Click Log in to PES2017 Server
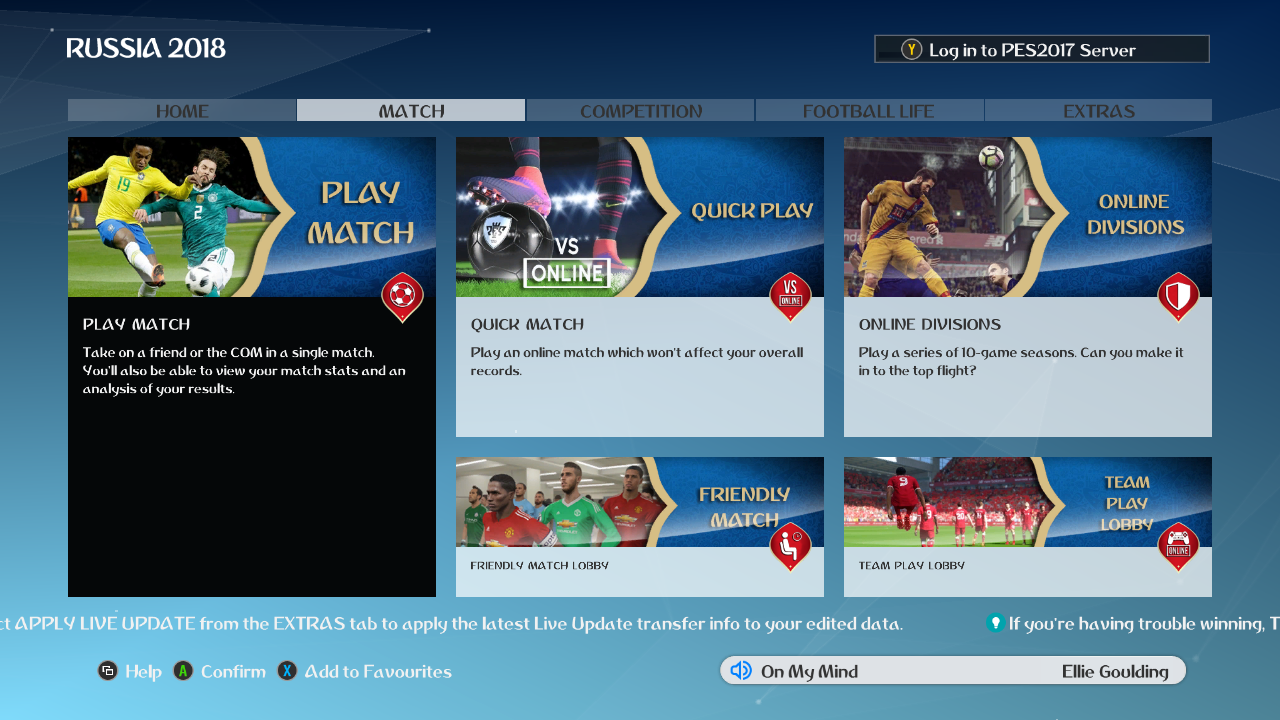 1042,49
